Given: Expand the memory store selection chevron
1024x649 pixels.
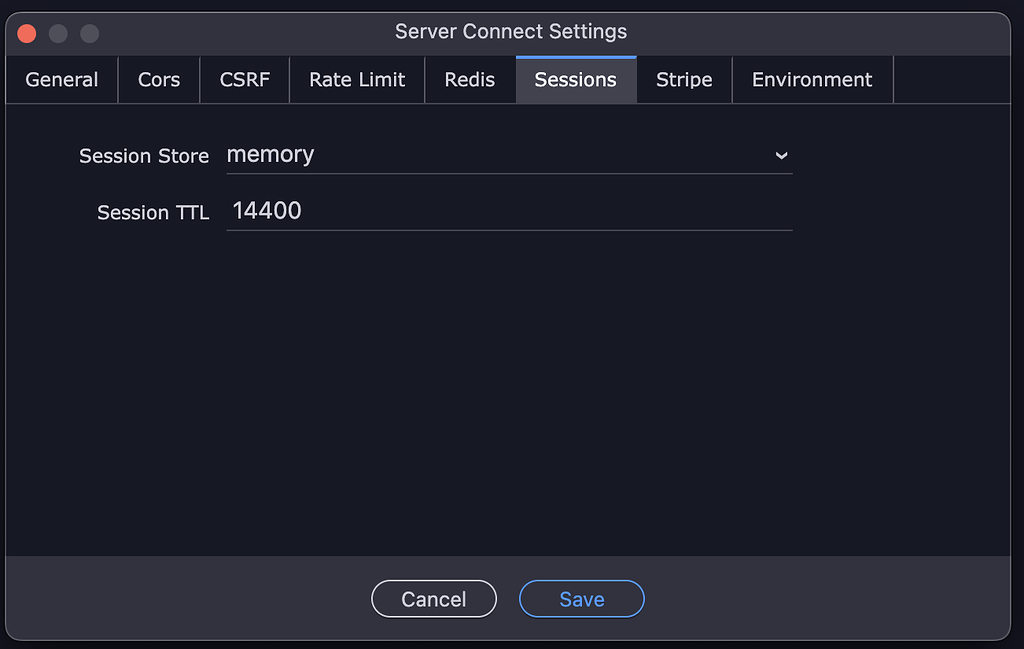Looking at the screenshot, I should coord(781,156).
